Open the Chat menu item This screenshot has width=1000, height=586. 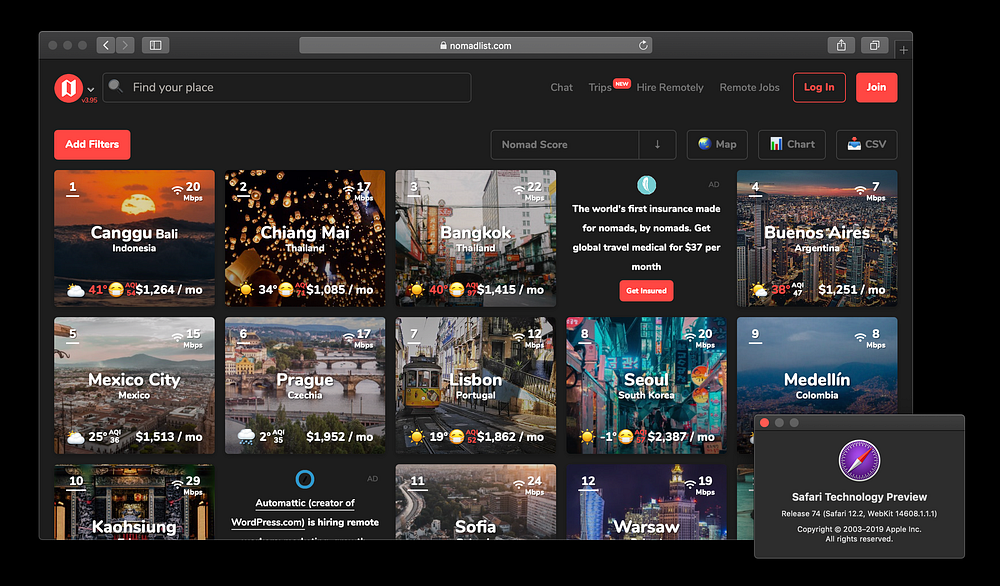point(561,87)
